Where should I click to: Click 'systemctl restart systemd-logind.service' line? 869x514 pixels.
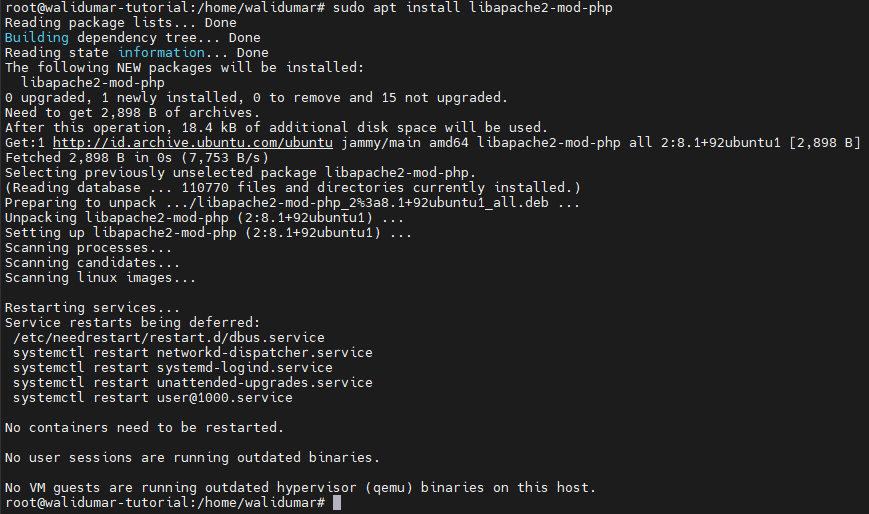tap(173, 367)
